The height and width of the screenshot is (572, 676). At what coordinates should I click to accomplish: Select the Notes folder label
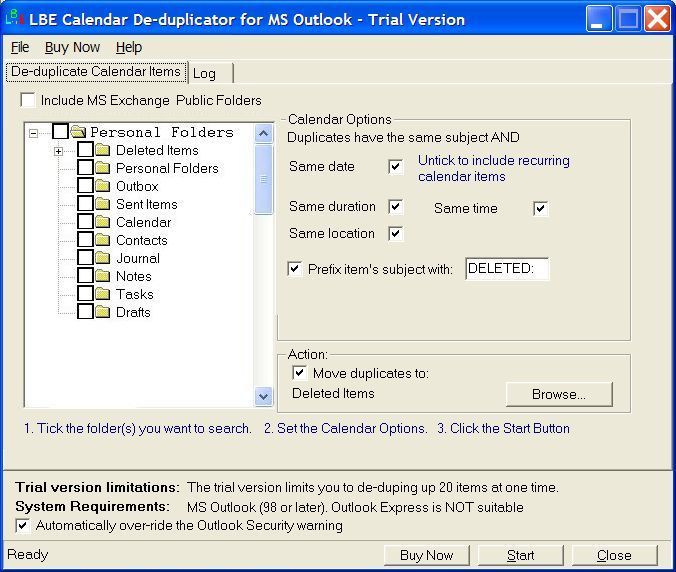(x=134, y=276)
